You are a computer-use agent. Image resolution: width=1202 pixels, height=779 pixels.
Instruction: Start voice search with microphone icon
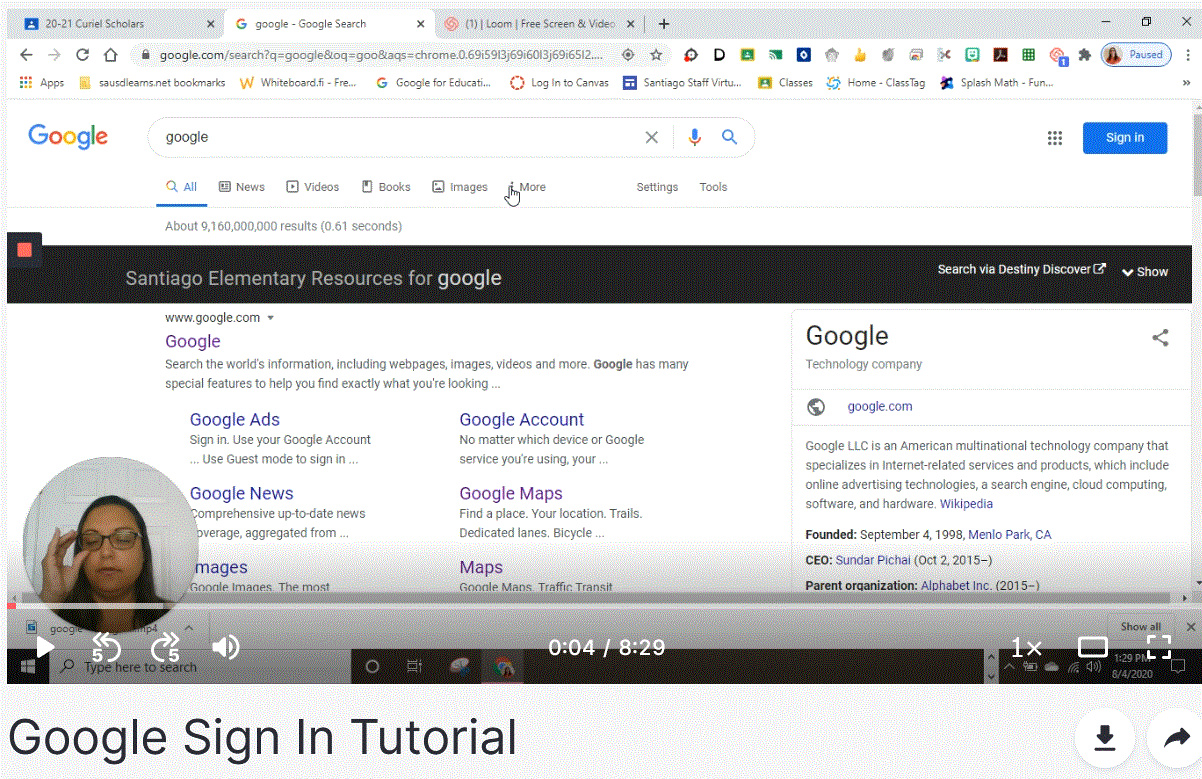[694, 137]
